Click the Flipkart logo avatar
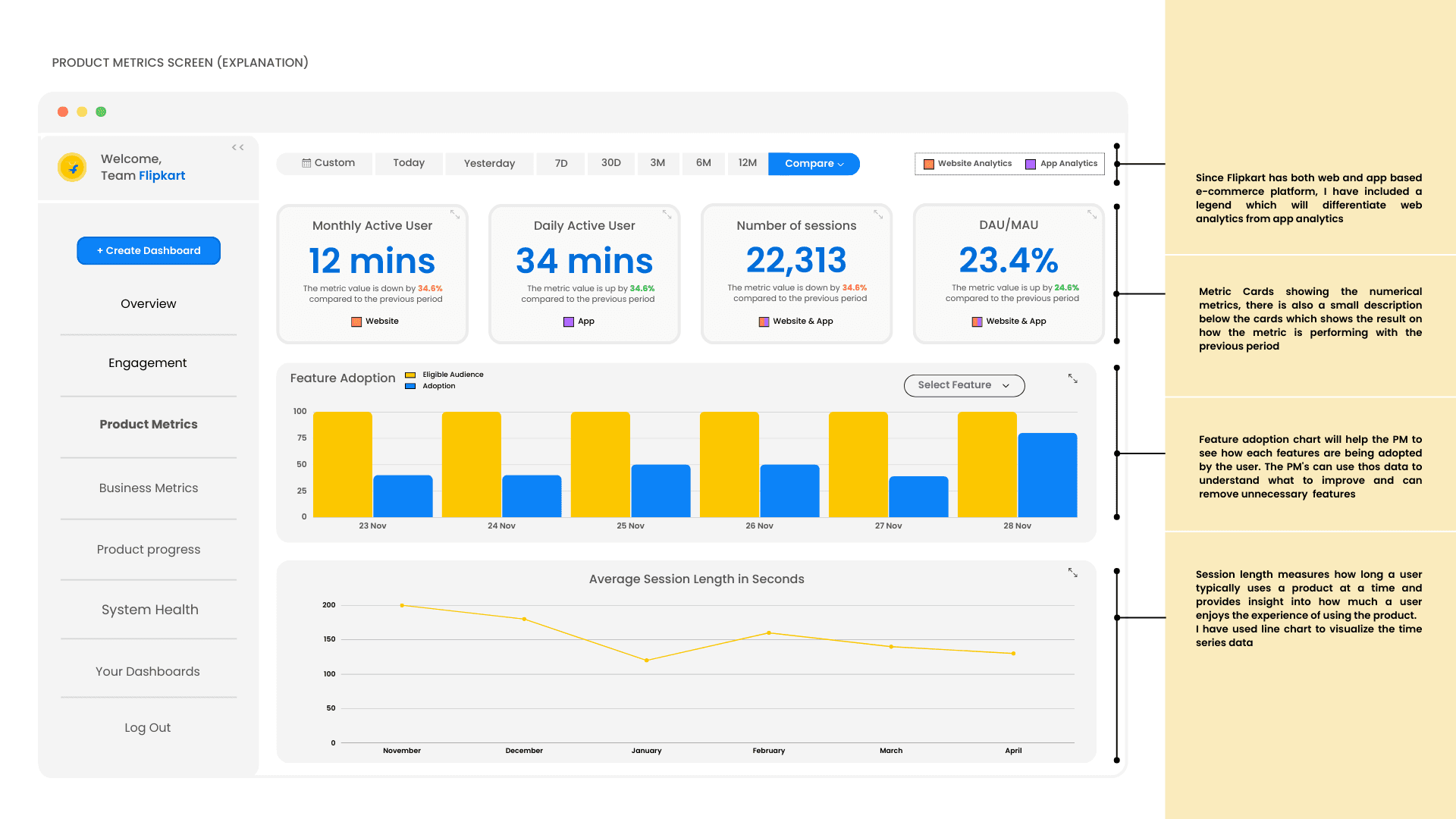 tap(73, 168)
